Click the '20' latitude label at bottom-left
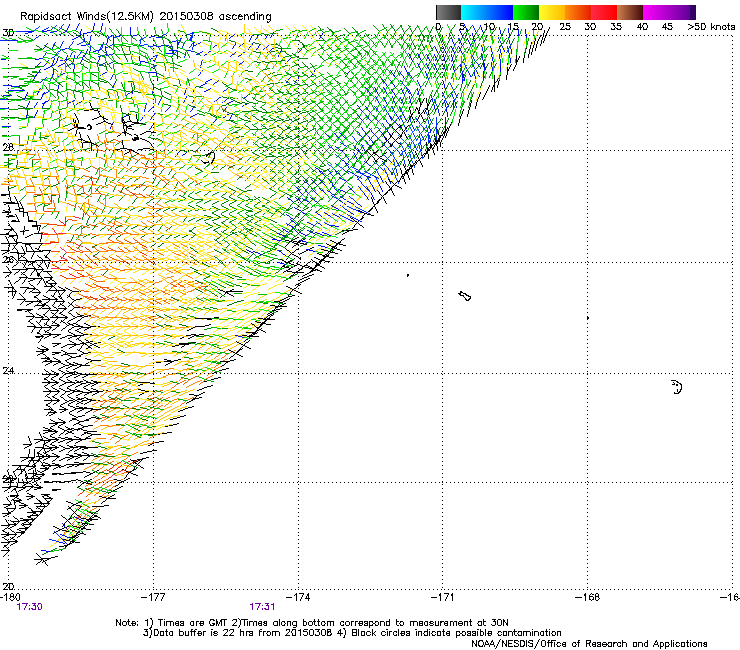This screenshot has height=650, width=740. coord(8,586)
